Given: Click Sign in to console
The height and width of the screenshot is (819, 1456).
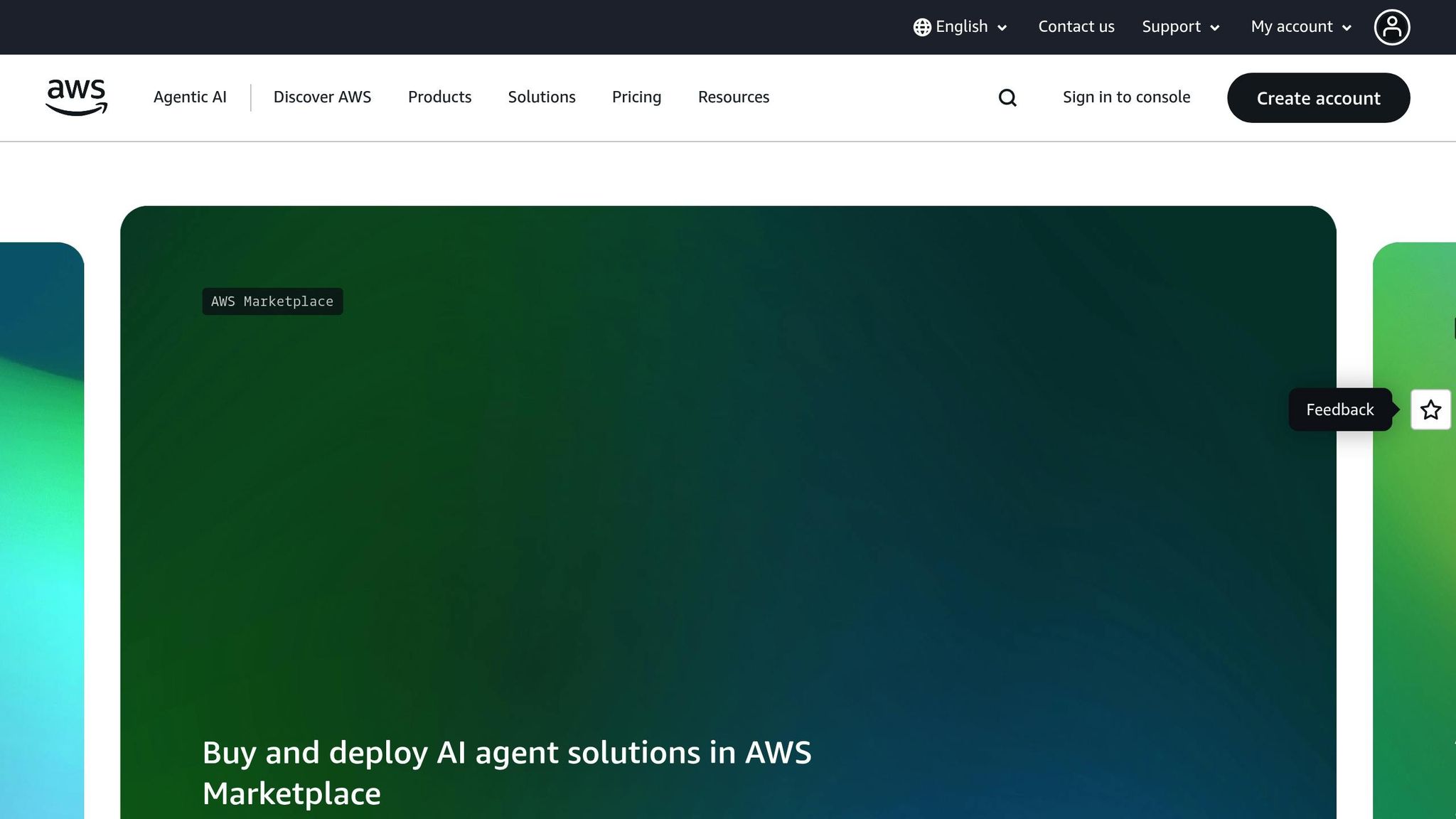Looking at the screenshot, I should click(1126, 97).
